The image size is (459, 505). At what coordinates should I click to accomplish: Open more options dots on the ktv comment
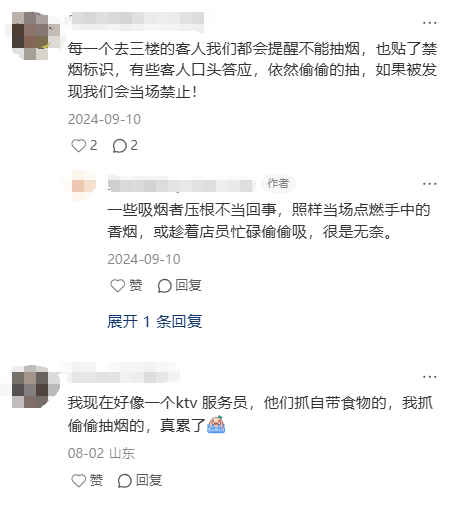click(x=429, y=377)
